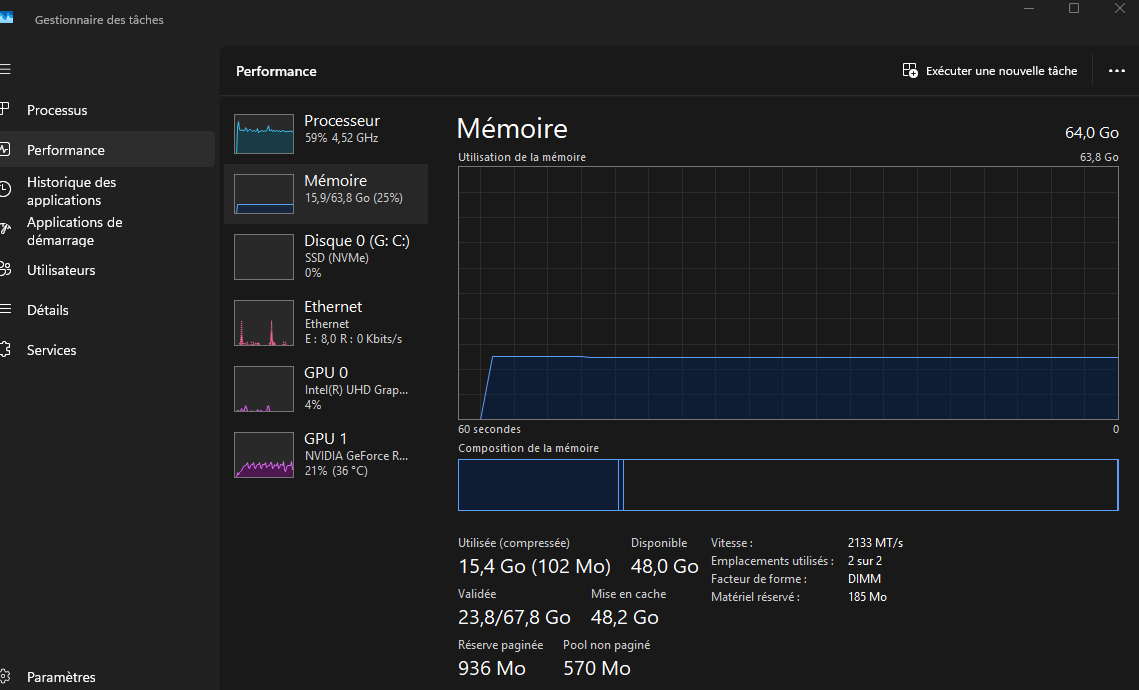This screenshot has height=690, width=1139.
Task: Click the DIMM form factor value
Action: coord(864,579)
